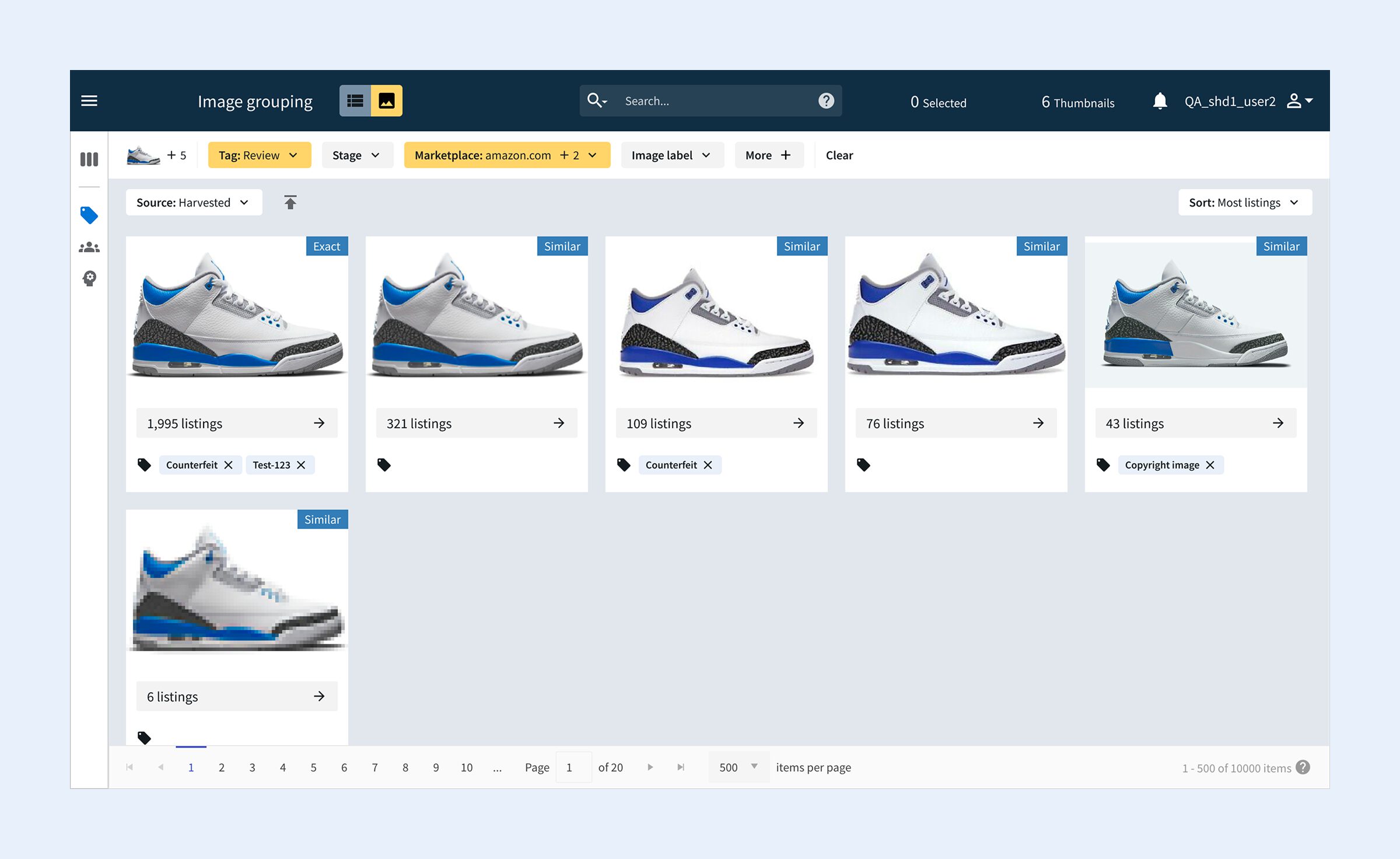Remove Counterfeit tag from 1,995 listings card

(229, 465)
